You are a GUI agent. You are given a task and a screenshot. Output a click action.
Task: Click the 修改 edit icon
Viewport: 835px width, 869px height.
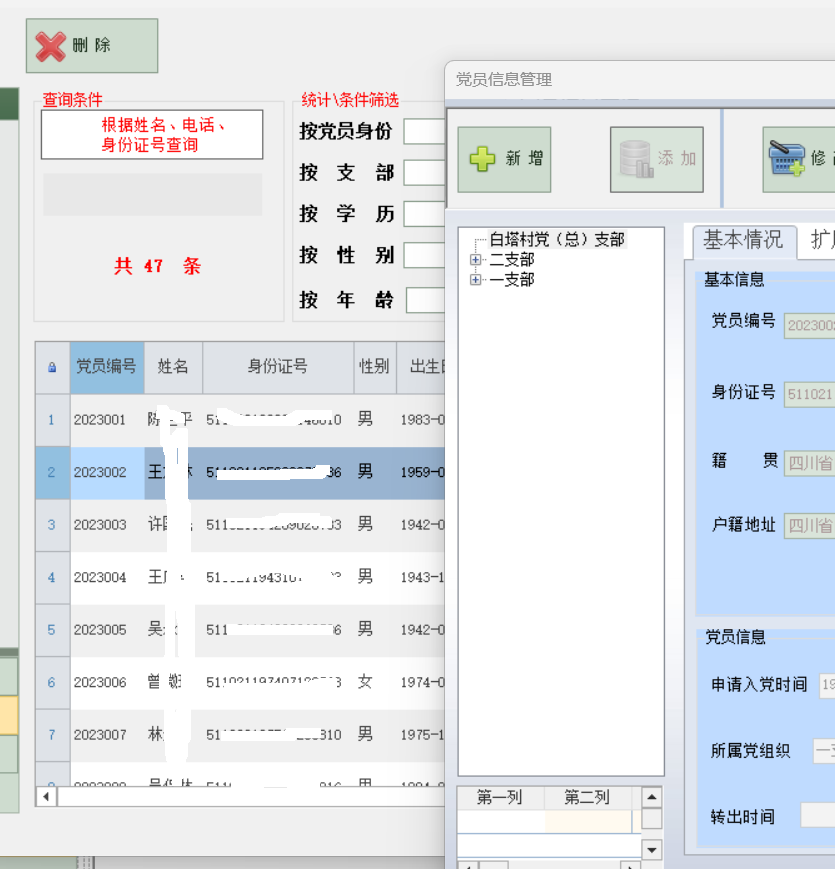pyautogui.click(x=787, y=159)
